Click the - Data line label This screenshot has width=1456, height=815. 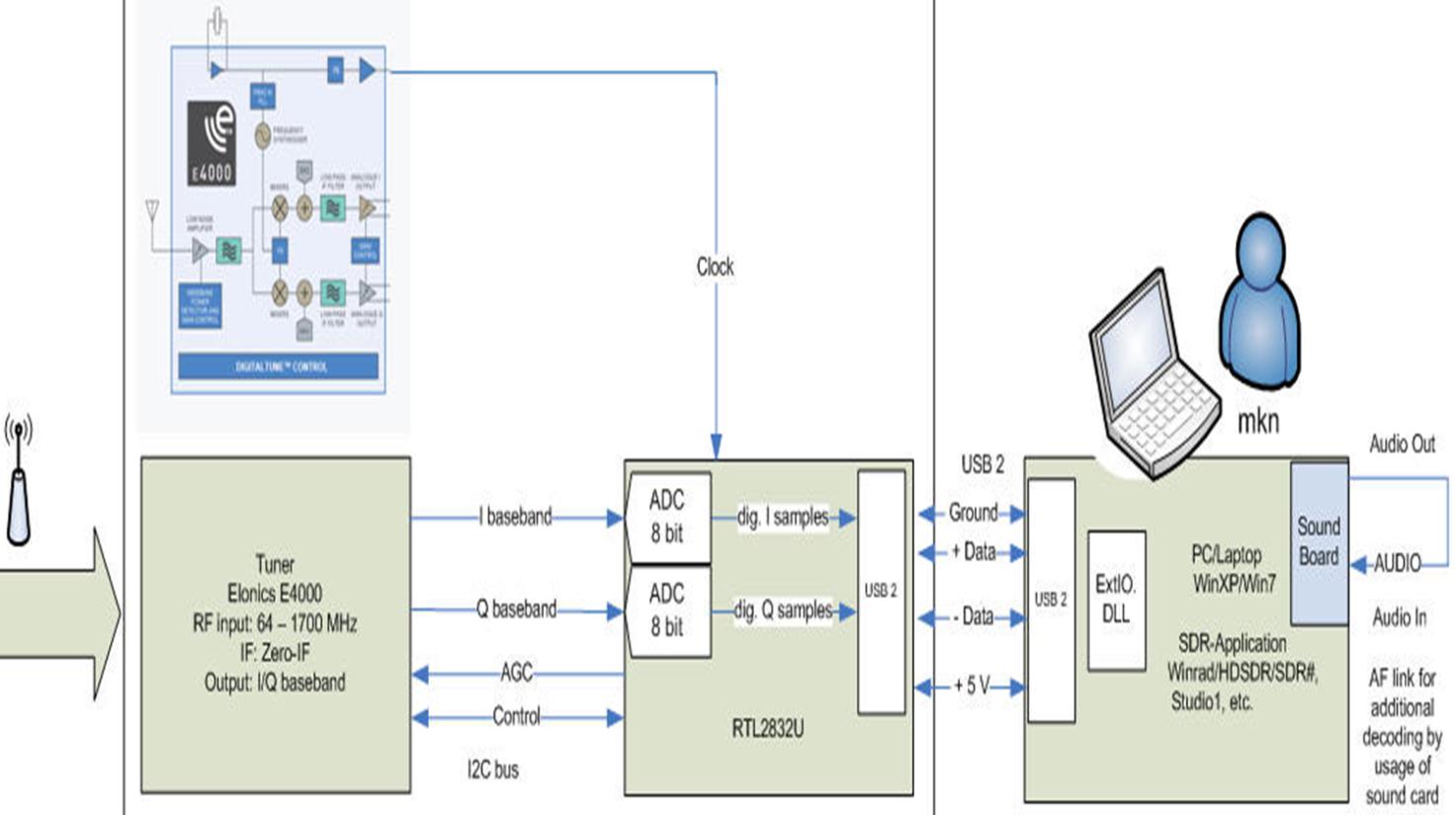click(x=975, y=617)
